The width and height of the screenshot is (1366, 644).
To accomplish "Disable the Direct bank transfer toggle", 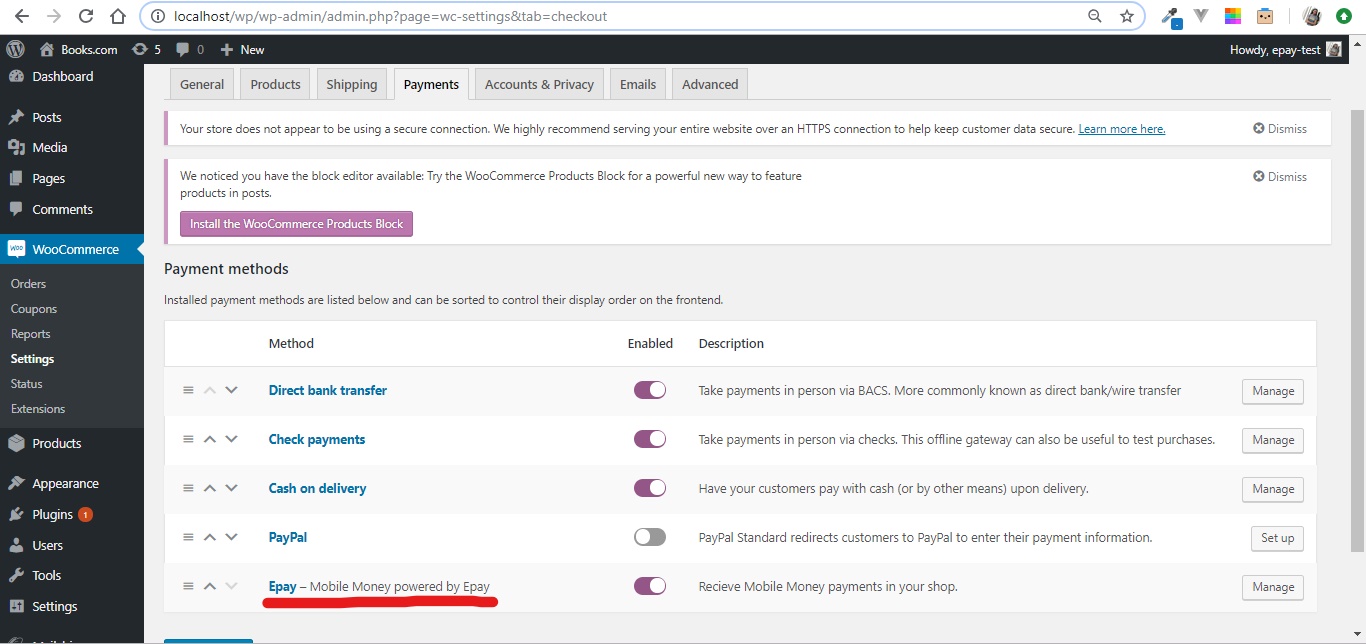I will pos(650,390).
